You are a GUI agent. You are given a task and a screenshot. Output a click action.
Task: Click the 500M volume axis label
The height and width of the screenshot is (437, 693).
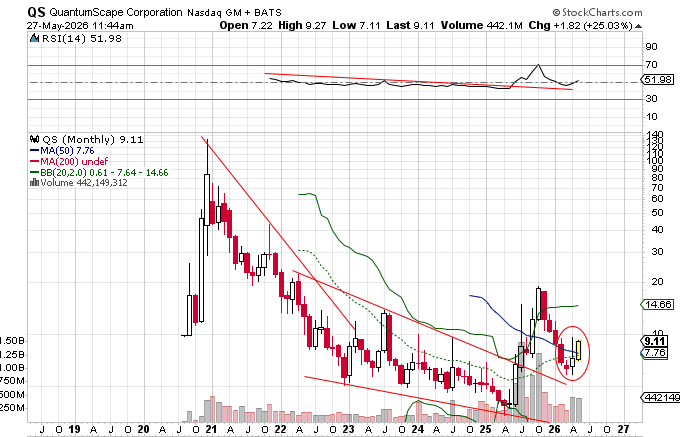tap(12, 395)
